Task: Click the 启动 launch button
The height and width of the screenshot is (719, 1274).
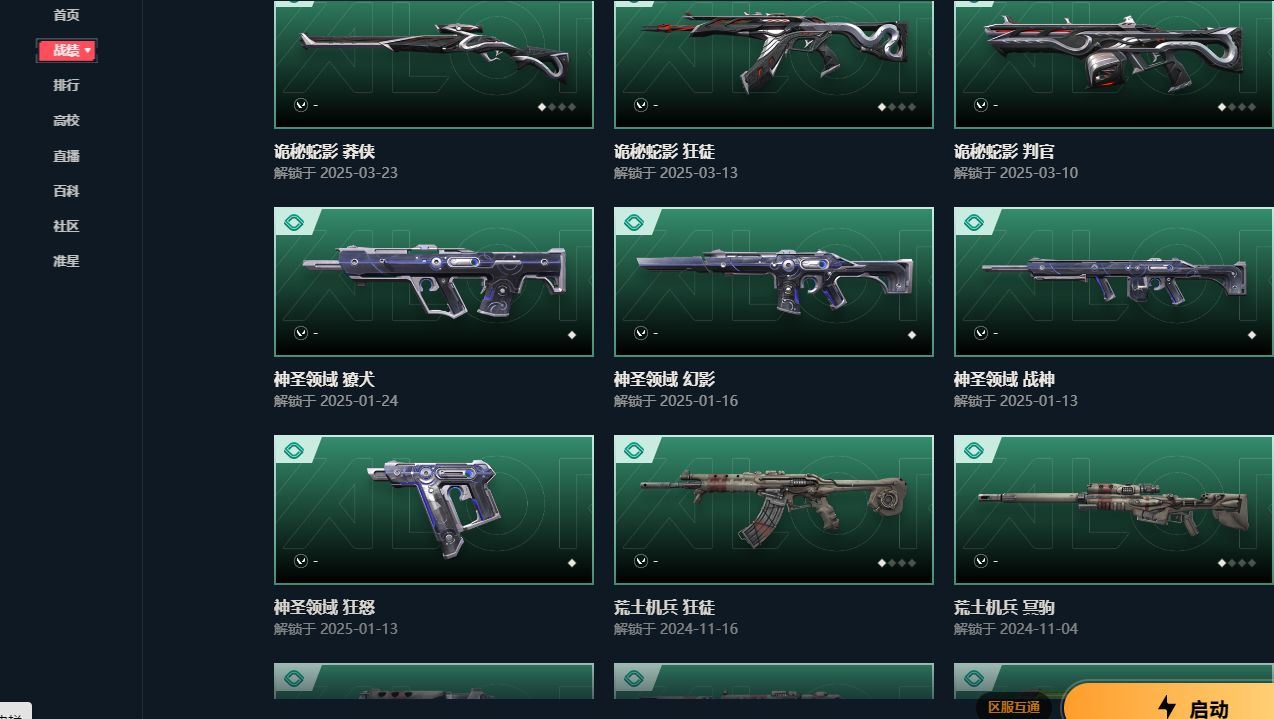Action: (x=1168, y=702)
